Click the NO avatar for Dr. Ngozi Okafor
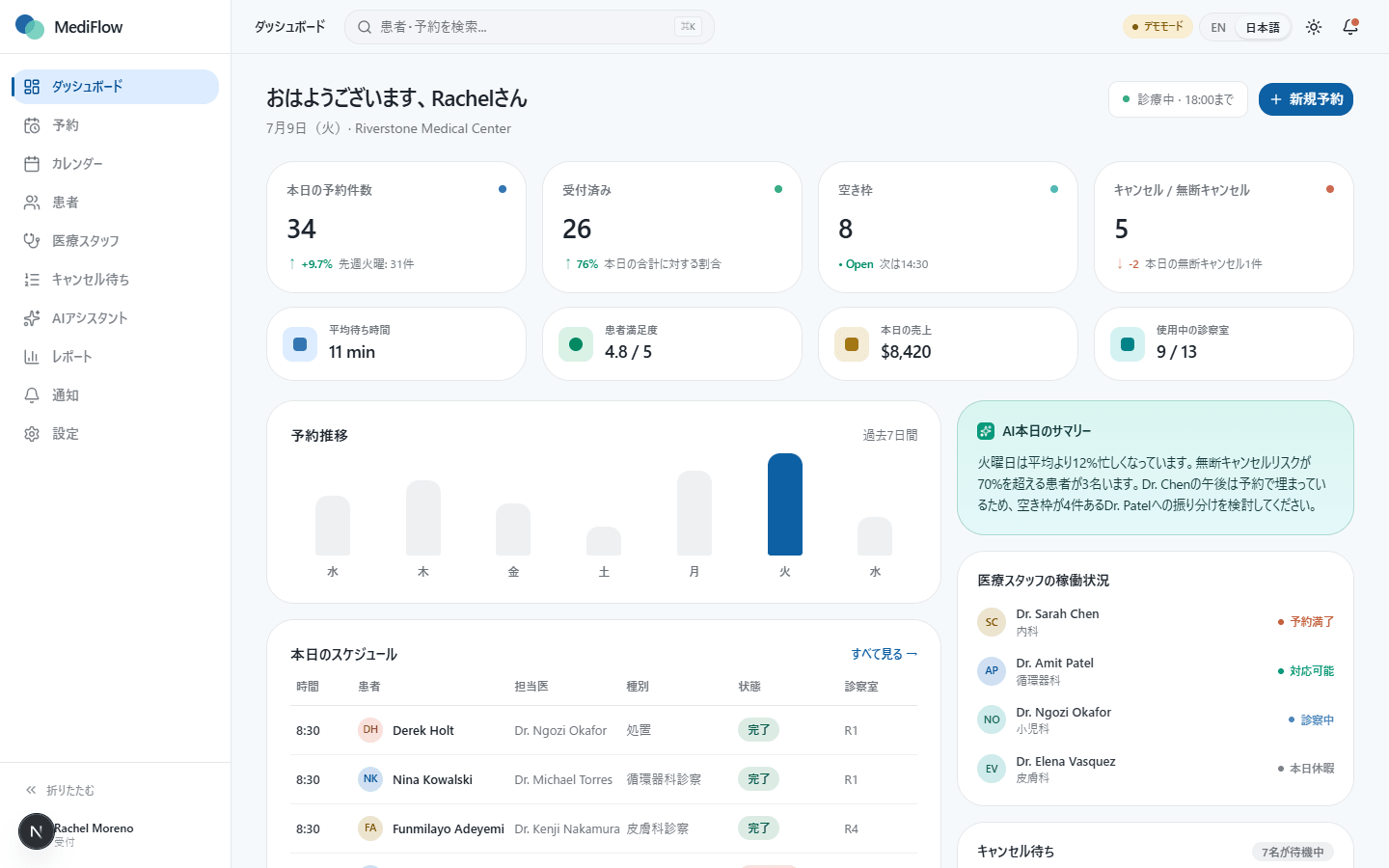The image size is (1389, 868). tap(992, 720)
